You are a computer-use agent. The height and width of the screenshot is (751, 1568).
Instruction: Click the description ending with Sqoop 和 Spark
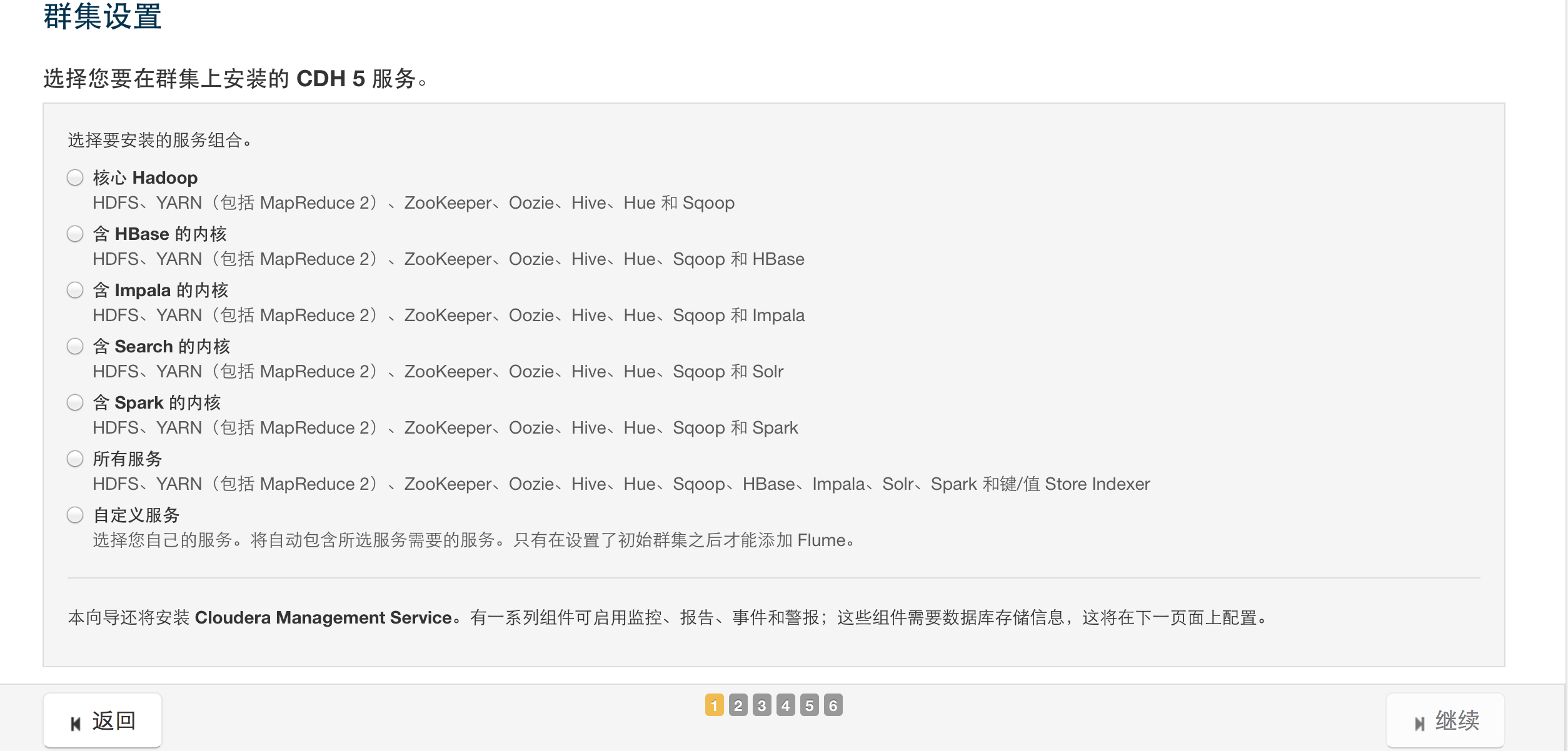[x=445, y=428]
